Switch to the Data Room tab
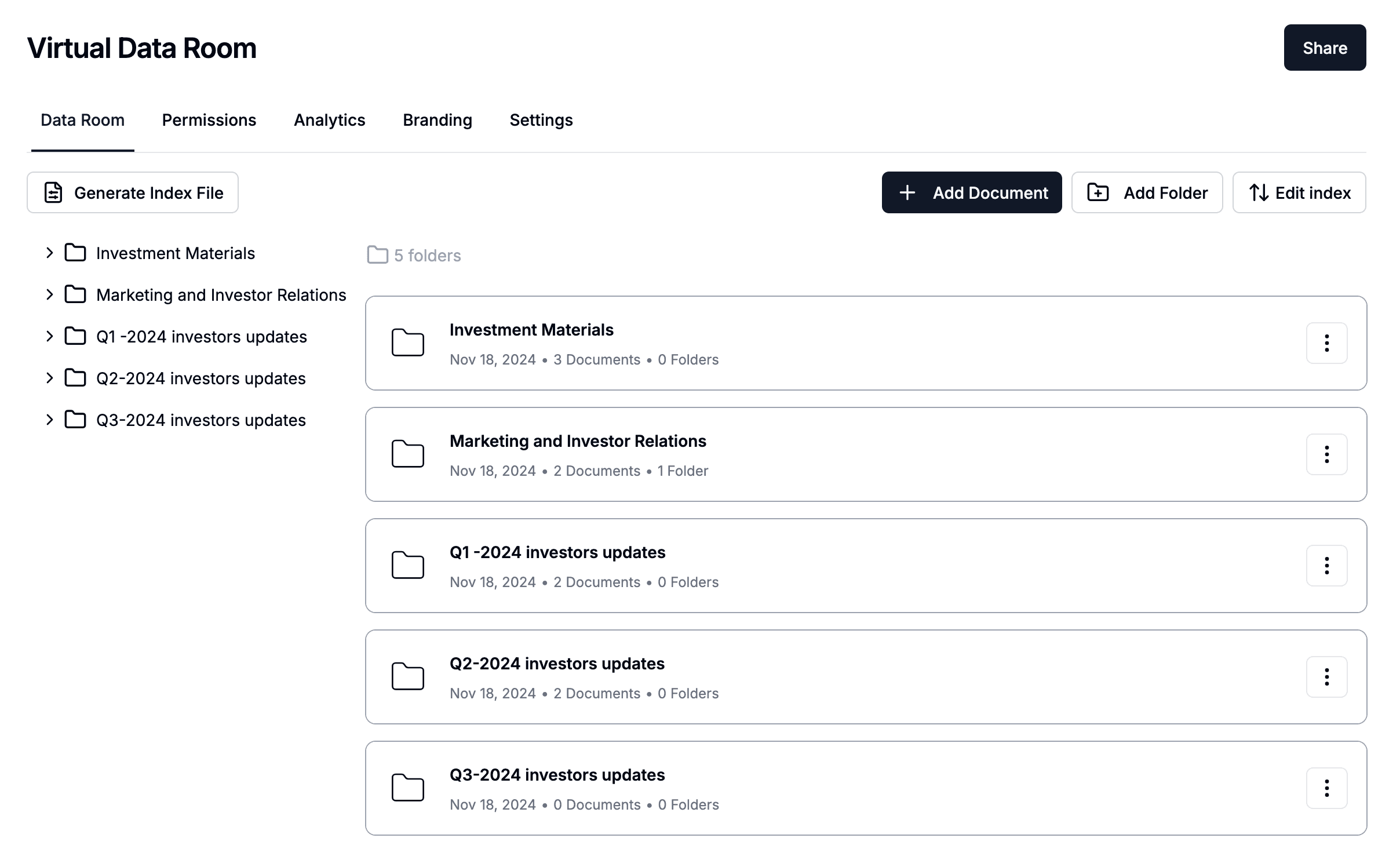Screen dimensions: 1400x867 tap(83, 120)
